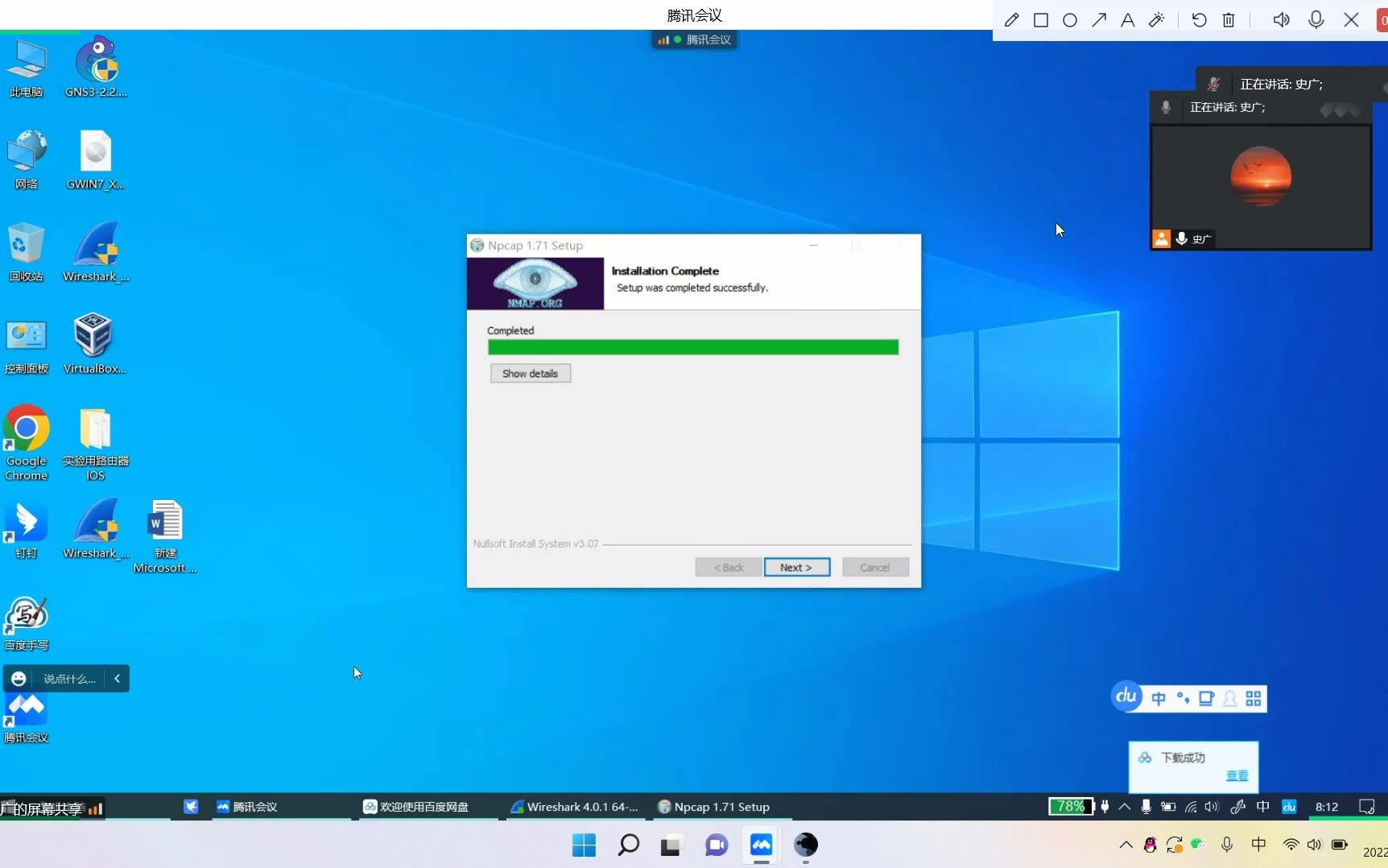
Task: Open the 网络 desktop icon
Action: tap(27, 159)
